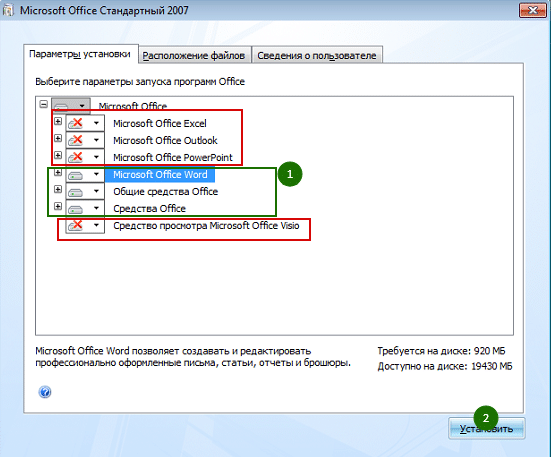Image resolution: width=551 pixels, height=457 pixels.
Task: Open install option dropdown for Microsoft Office Word
Action: (x=85, y=174)
